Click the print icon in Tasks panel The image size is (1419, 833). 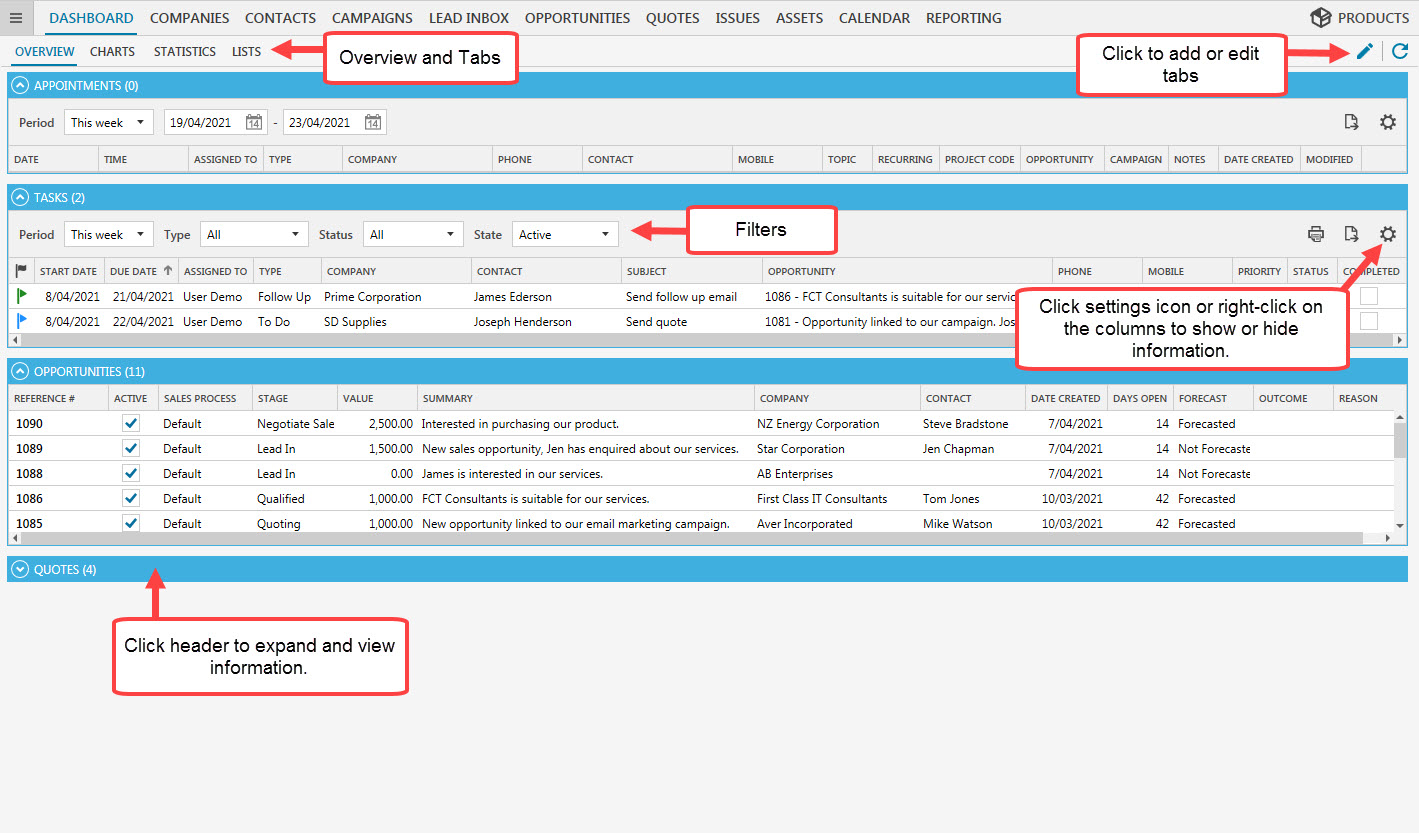coord(1316,233)
